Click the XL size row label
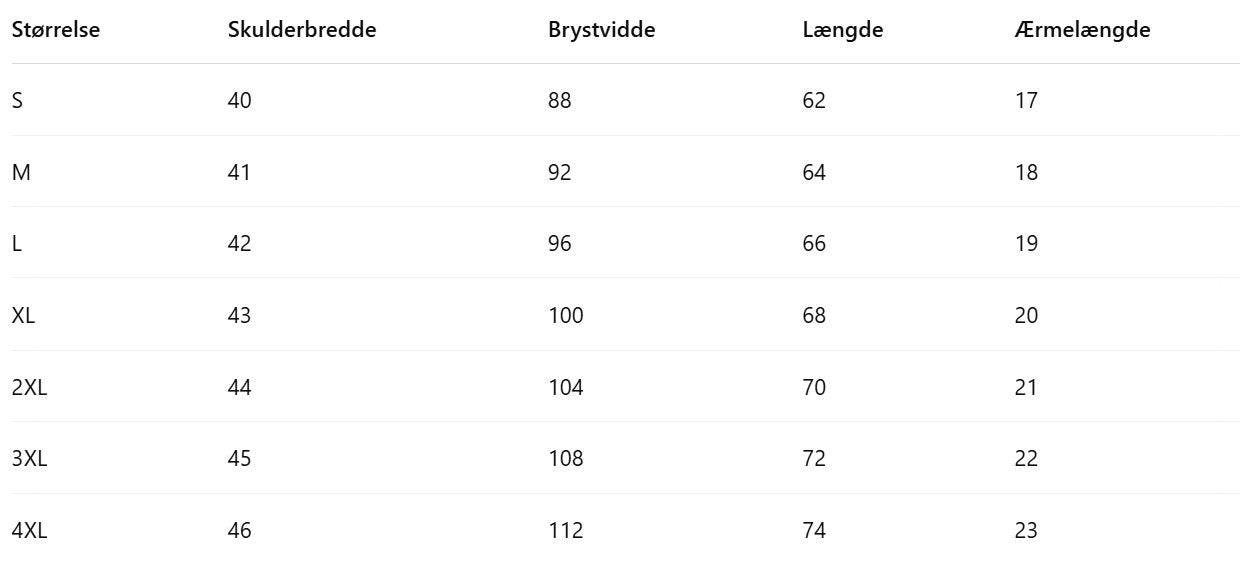1248x570 pixels. tap(25, 316)
